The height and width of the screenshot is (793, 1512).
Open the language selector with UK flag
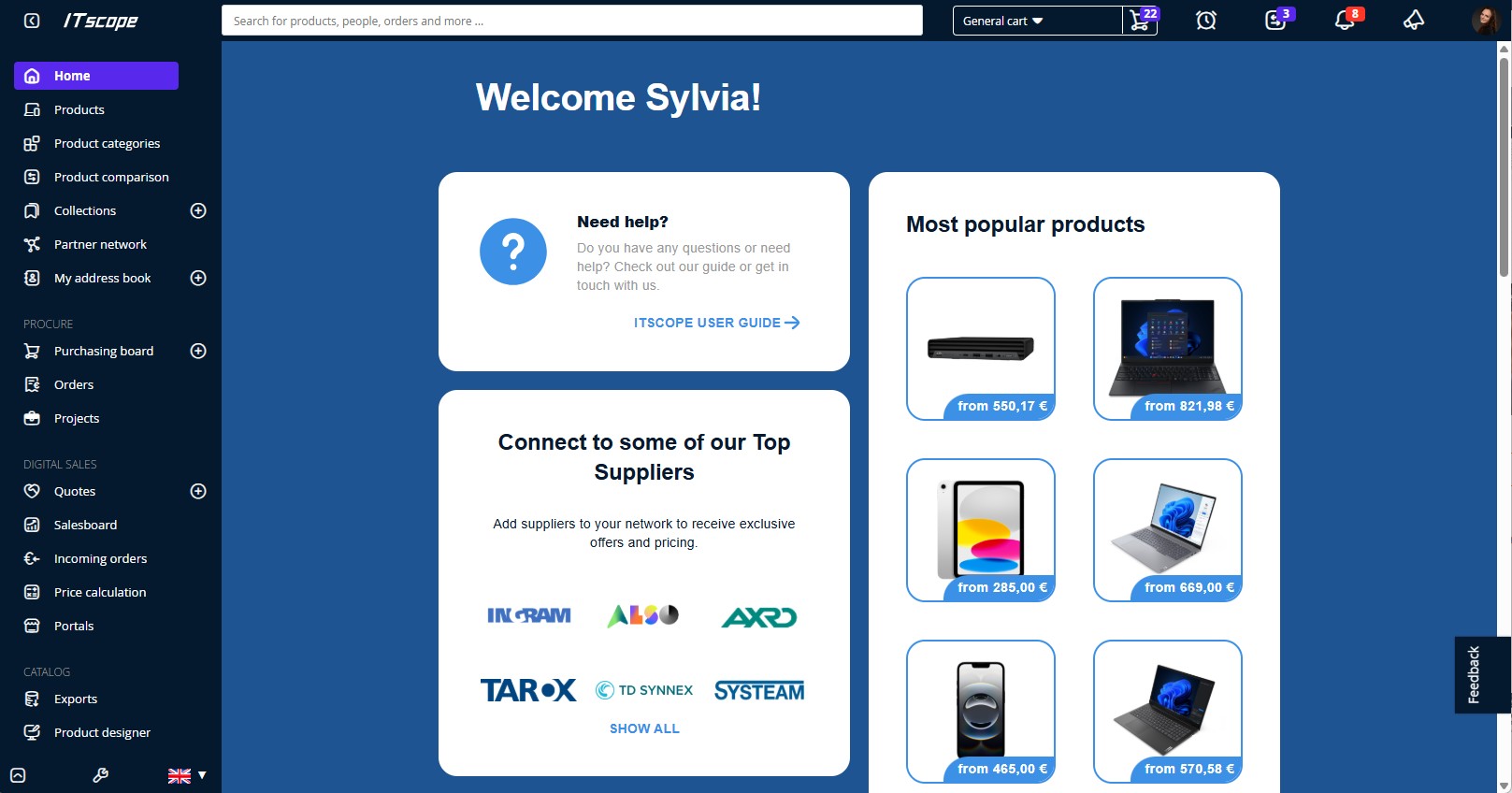[x=187, y=775]
